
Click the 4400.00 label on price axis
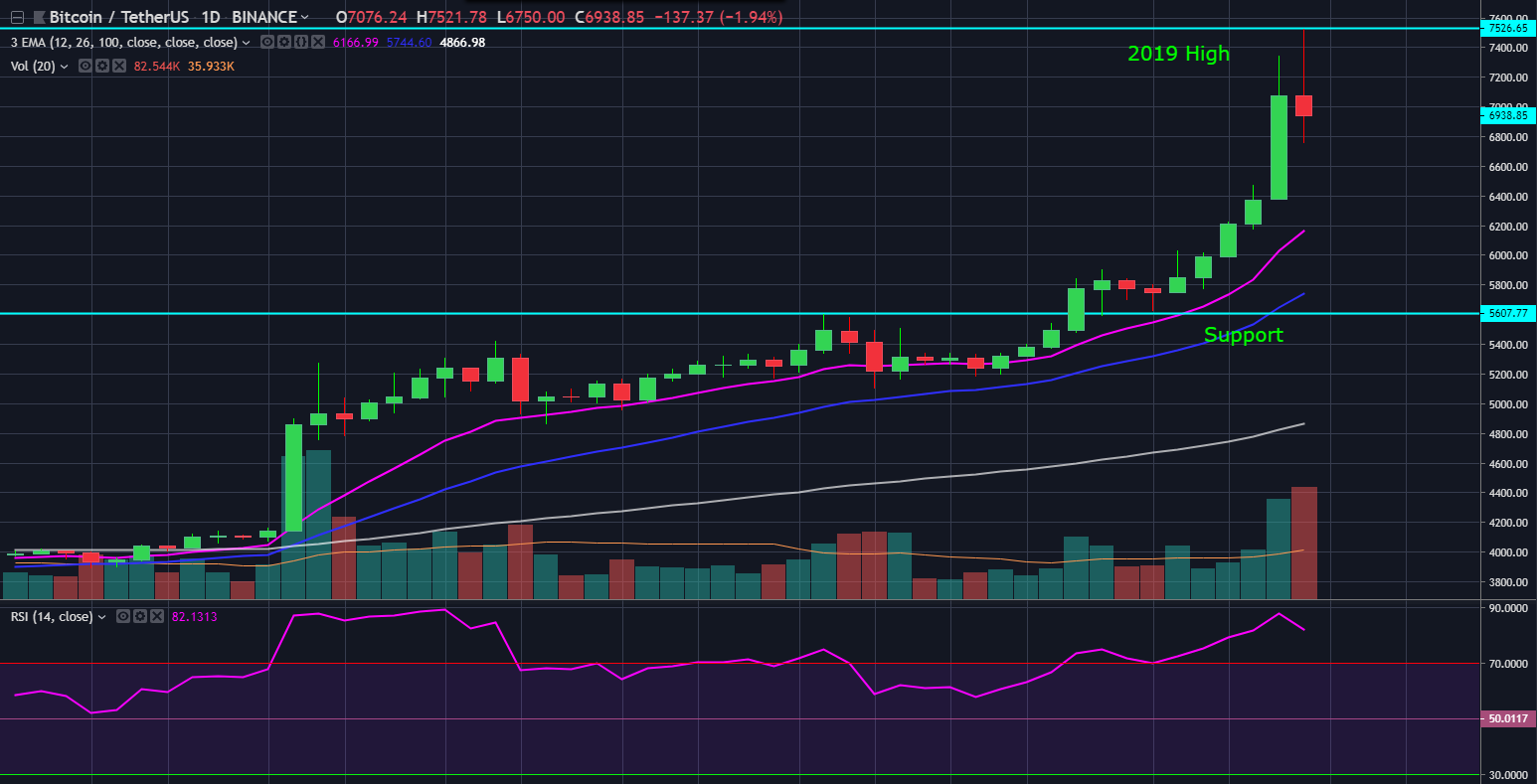click(x=1507, y=493)
